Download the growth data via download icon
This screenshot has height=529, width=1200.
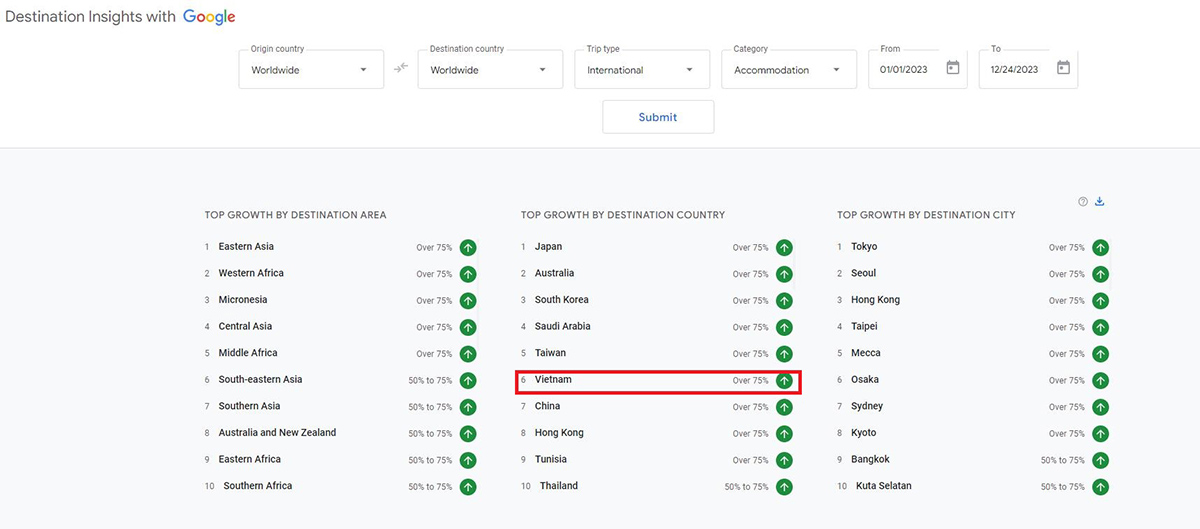click(x=1100, y=201)
